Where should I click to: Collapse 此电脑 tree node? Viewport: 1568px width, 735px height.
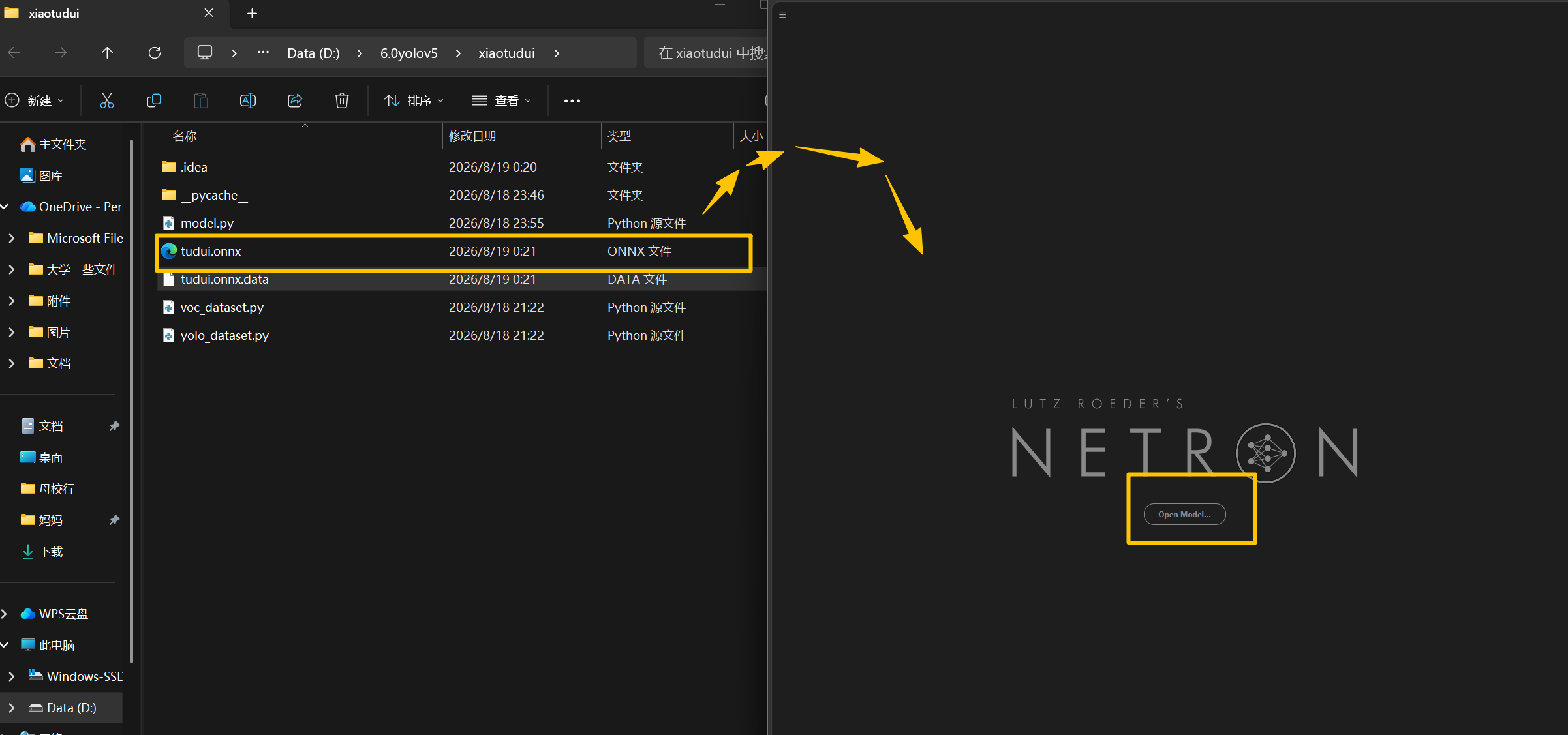pyautogui.click(x=5, y=645)
